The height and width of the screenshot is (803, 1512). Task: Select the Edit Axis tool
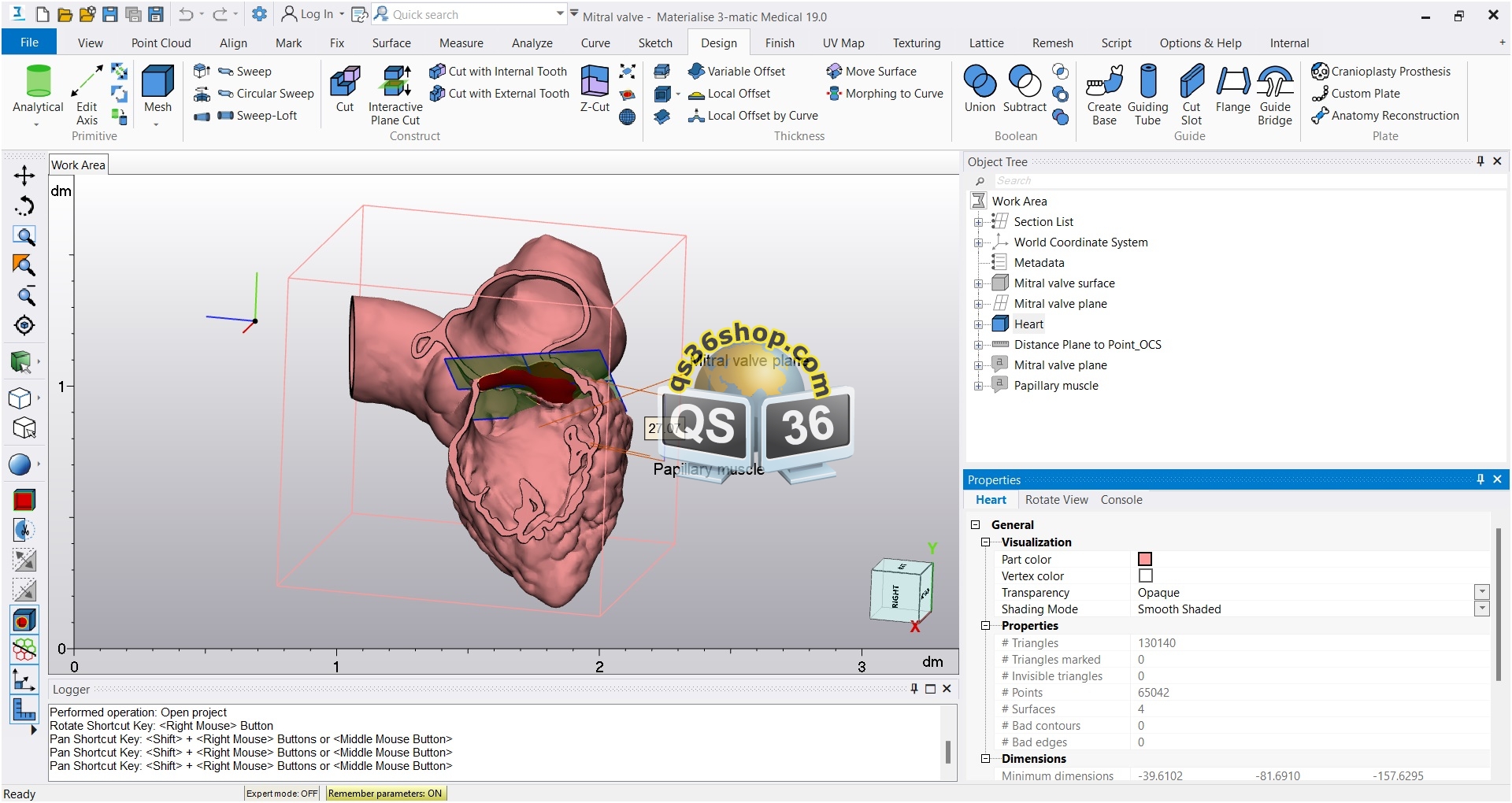coord(87,94)
